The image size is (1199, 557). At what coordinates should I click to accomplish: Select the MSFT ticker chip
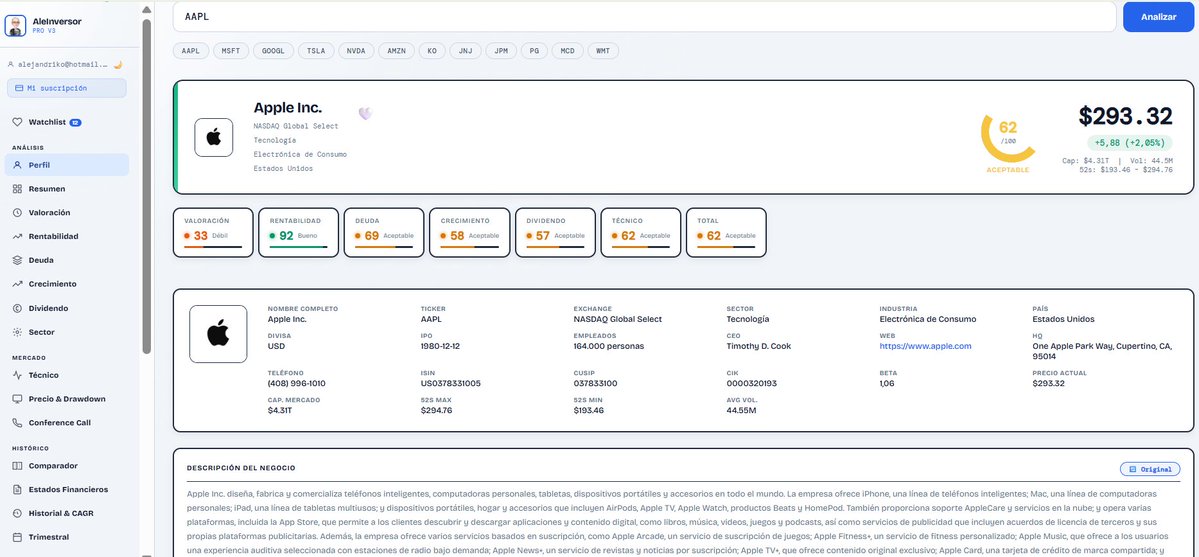[x=230, y=50]
